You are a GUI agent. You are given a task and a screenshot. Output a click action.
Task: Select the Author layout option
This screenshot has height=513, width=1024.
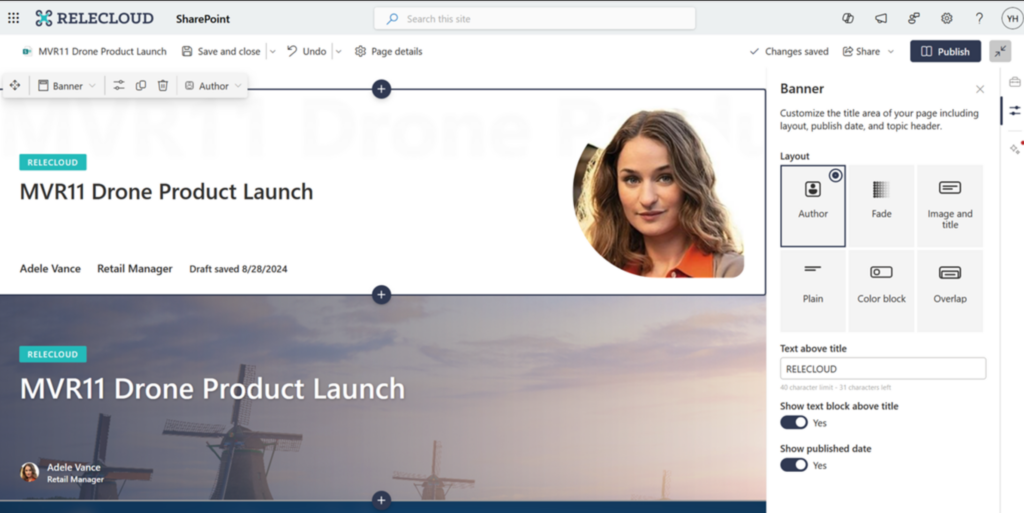coord(812,206)
